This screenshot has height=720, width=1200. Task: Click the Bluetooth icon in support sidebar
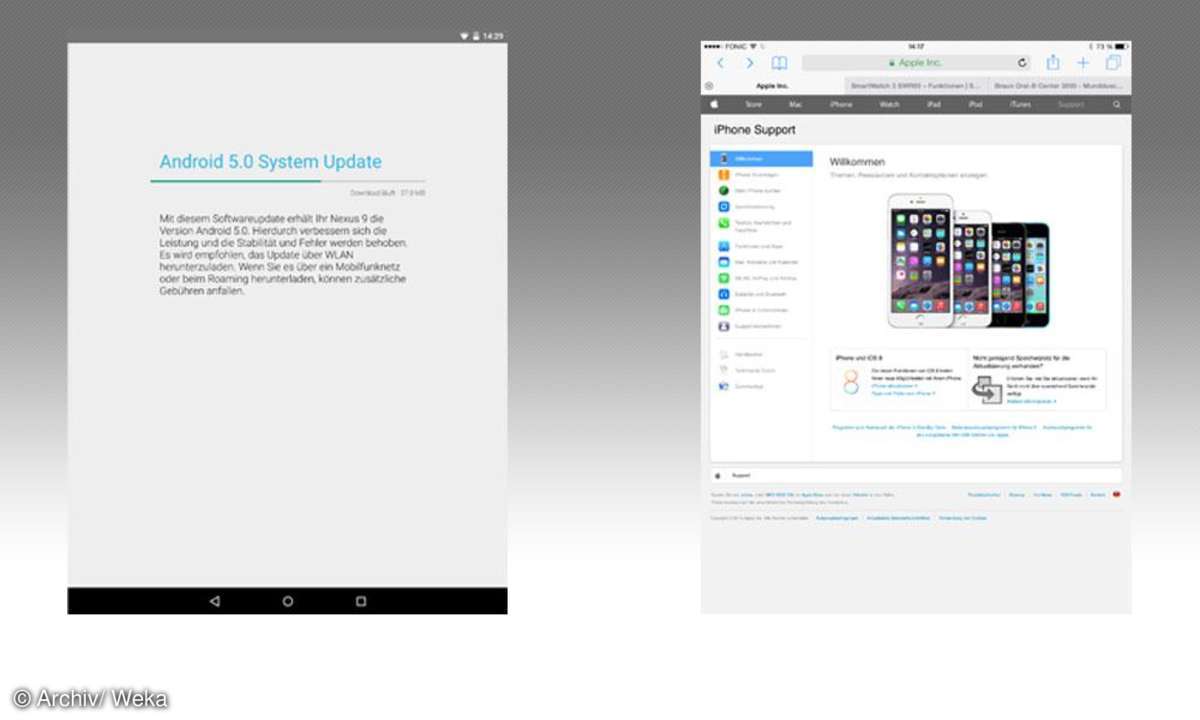coord(724,294)
